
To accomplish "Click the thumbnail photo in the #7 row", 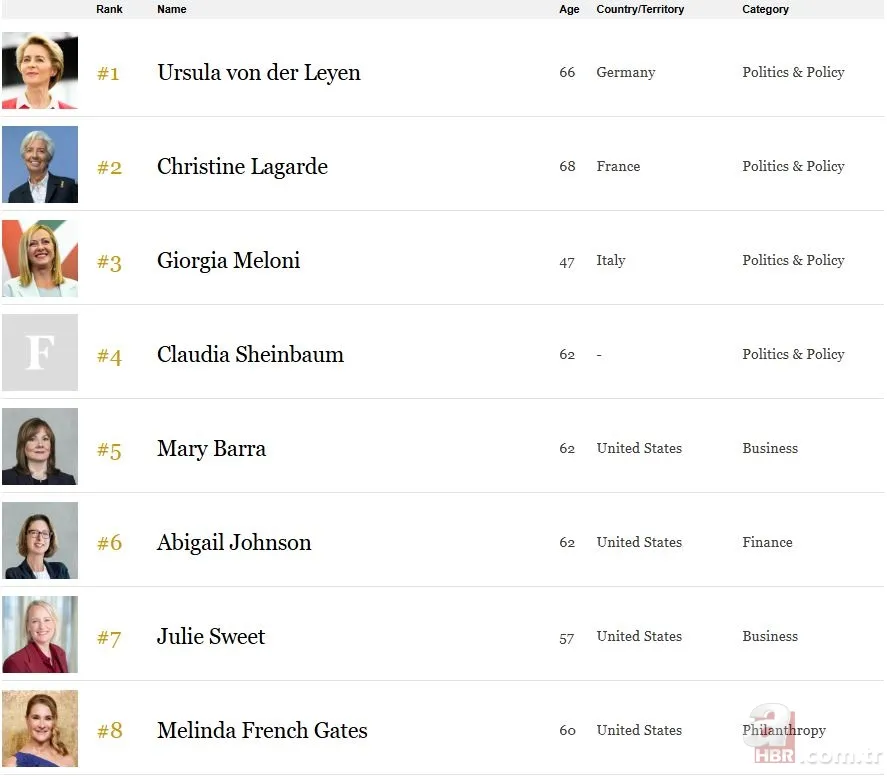I will pyautogui.click(x=40, y=635).
